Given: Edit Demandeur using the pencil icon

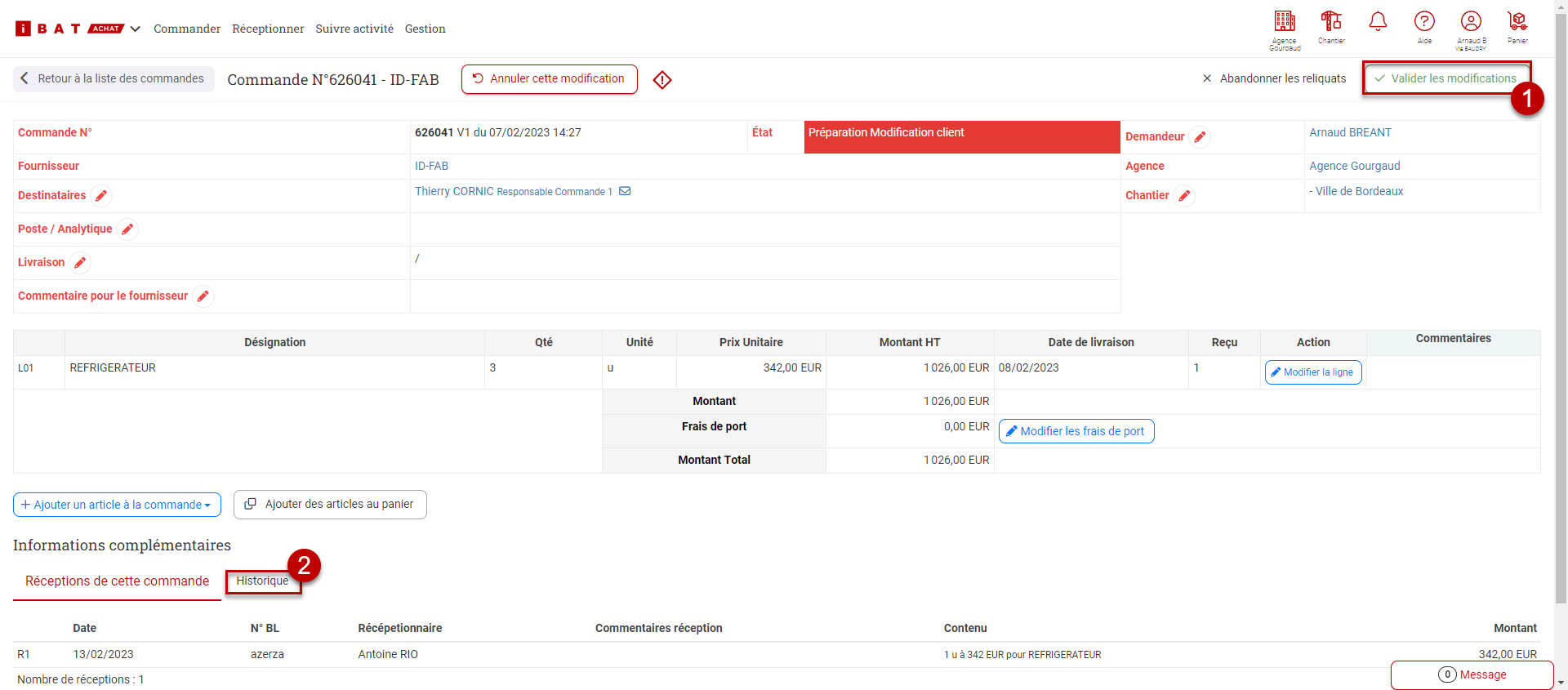Looking at the screenshot, I should coord(1200,137).
